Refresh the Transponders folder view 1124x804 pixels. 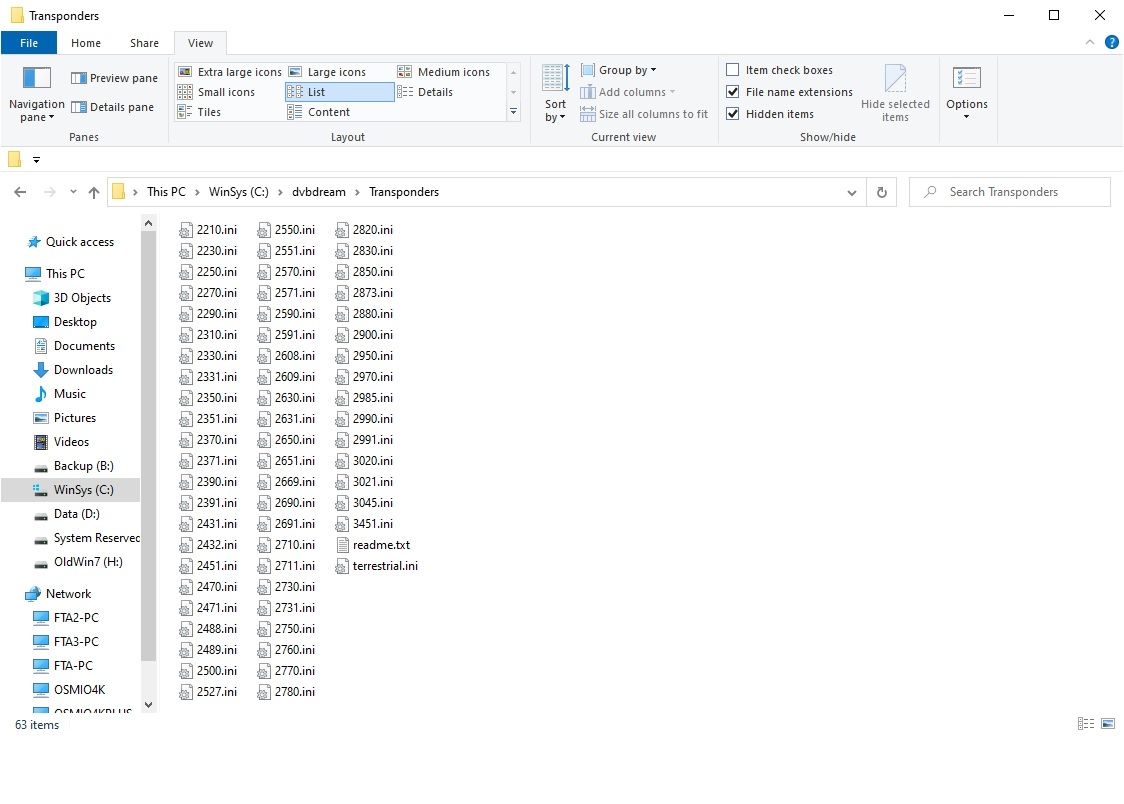click(881, 192)
